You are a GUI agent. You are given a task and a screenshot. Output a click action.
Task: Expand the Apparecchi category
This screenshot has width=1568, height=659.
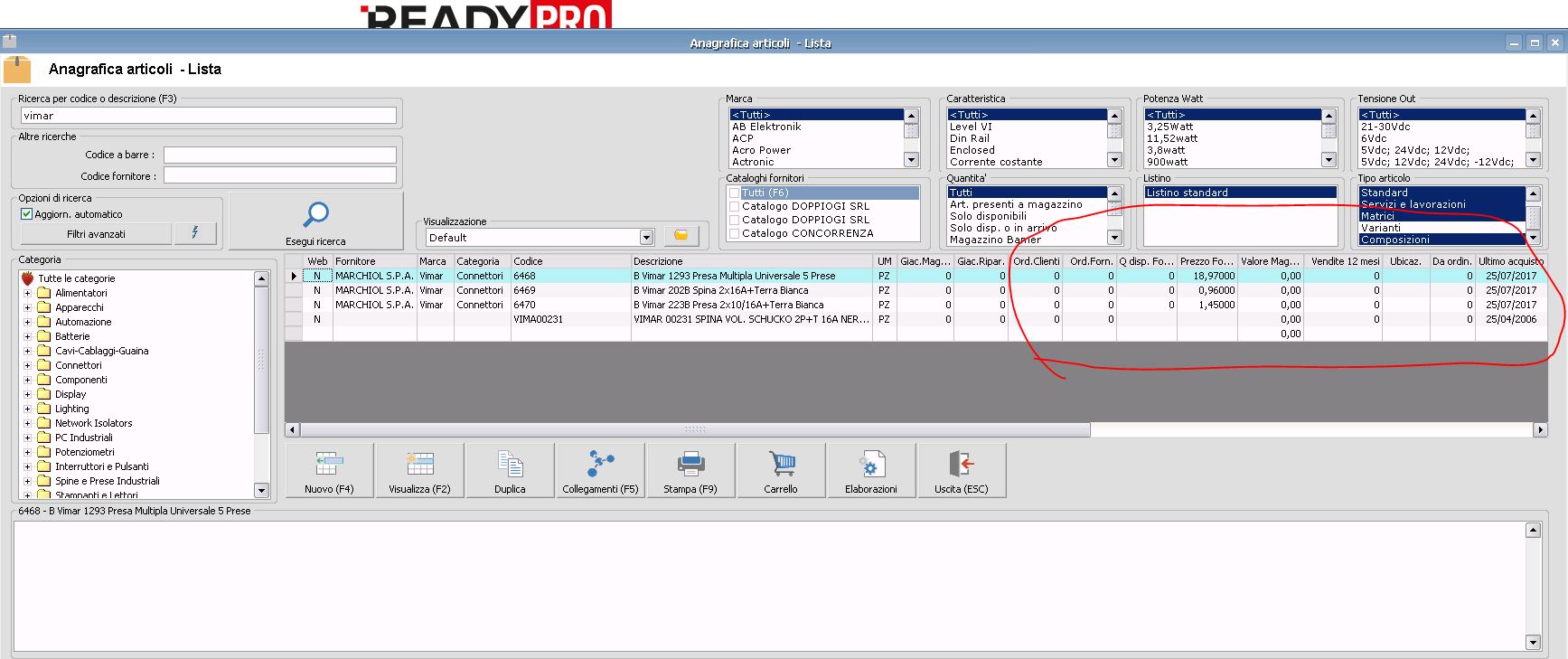coord(27,307)
